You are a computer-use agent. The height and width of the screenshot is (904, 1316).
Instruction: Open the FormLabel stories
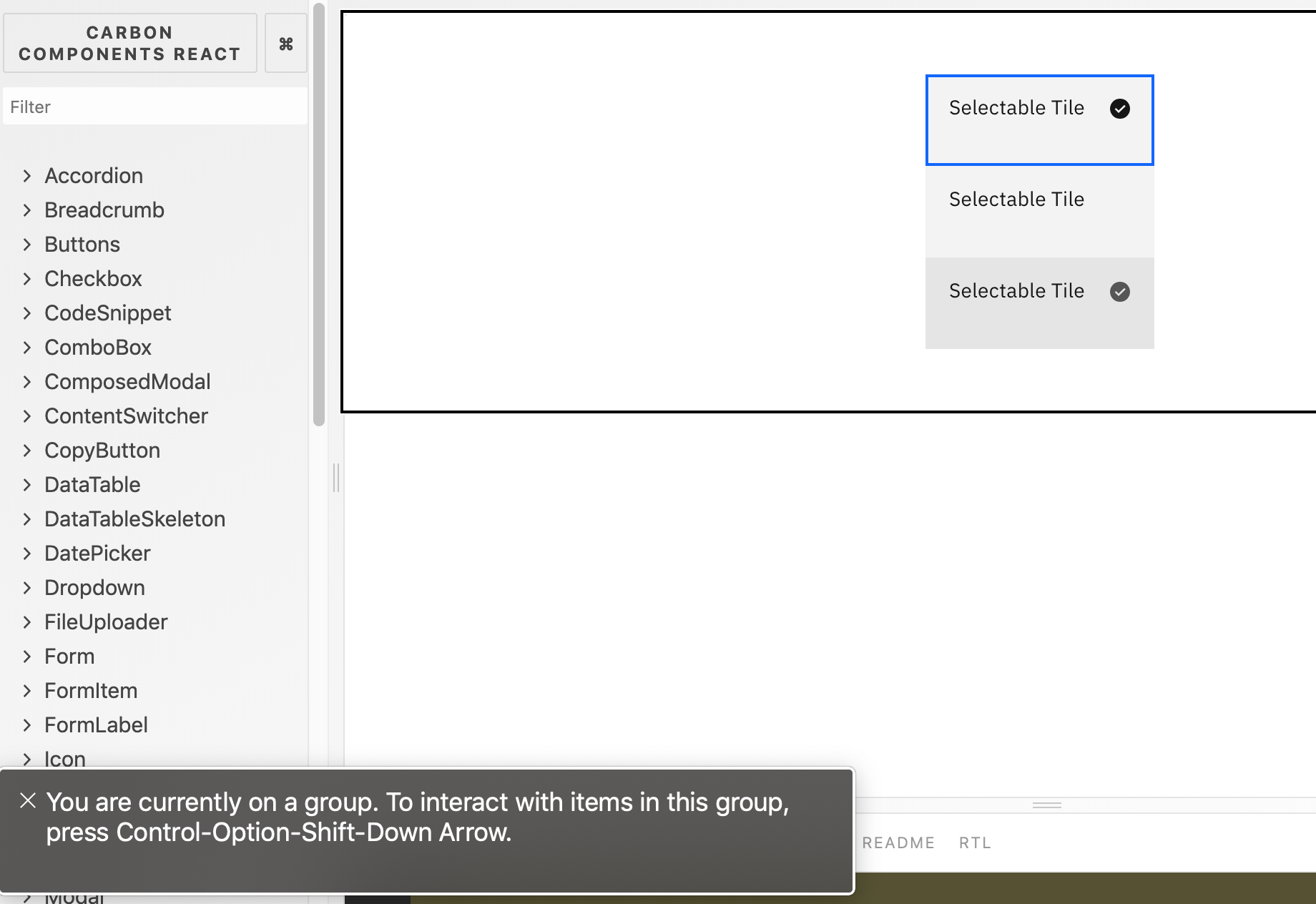point(96,725)
